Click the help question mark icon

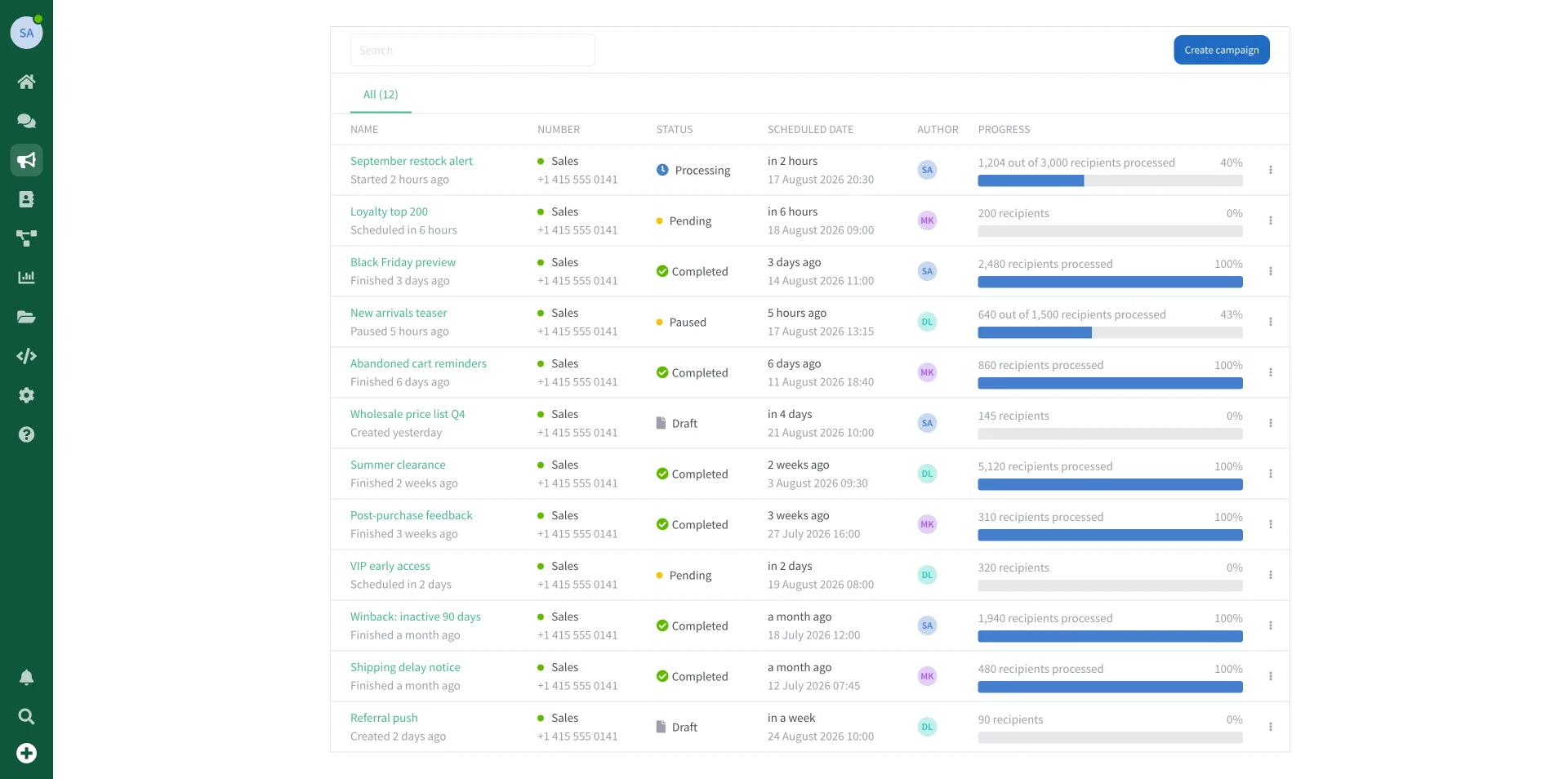[26, 434]
